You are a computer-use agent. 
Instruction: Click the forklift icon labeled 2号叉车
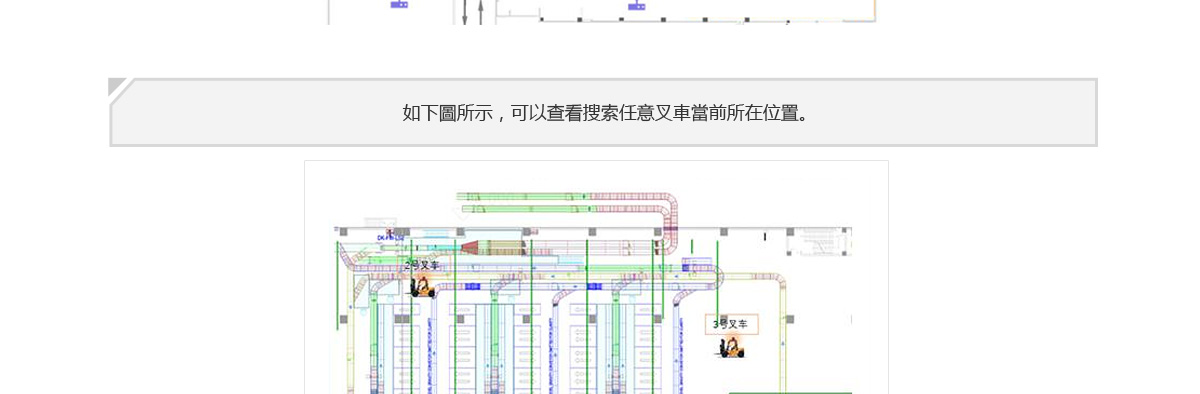pyautogui.click(x=423, y=286)
